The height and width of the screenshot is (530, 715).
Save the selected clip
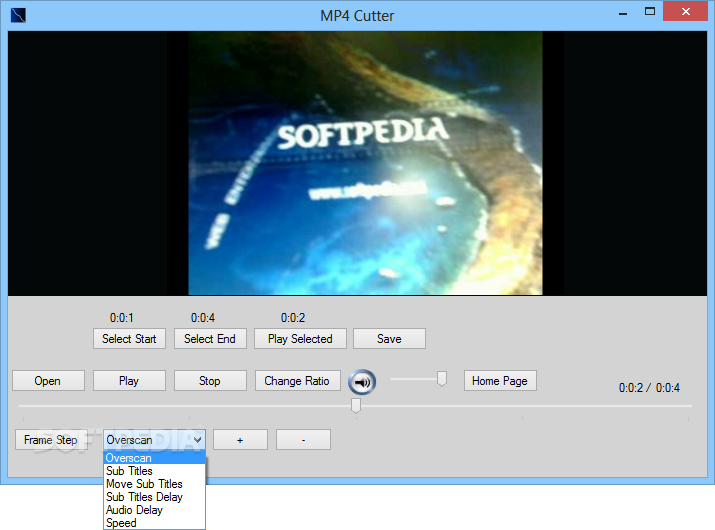coord(389,339)
